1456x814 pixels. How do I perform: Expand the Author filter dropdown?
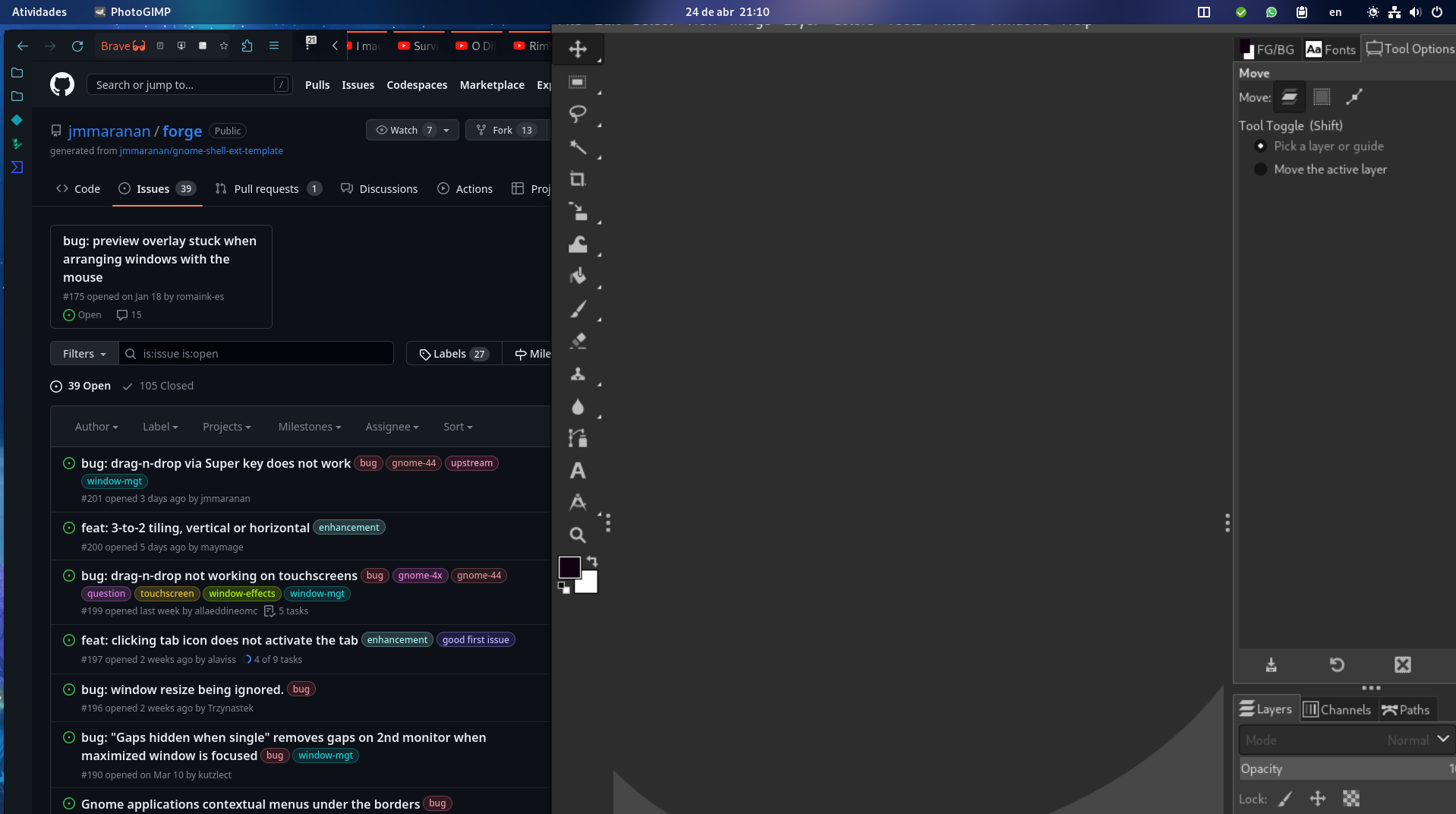96,426
